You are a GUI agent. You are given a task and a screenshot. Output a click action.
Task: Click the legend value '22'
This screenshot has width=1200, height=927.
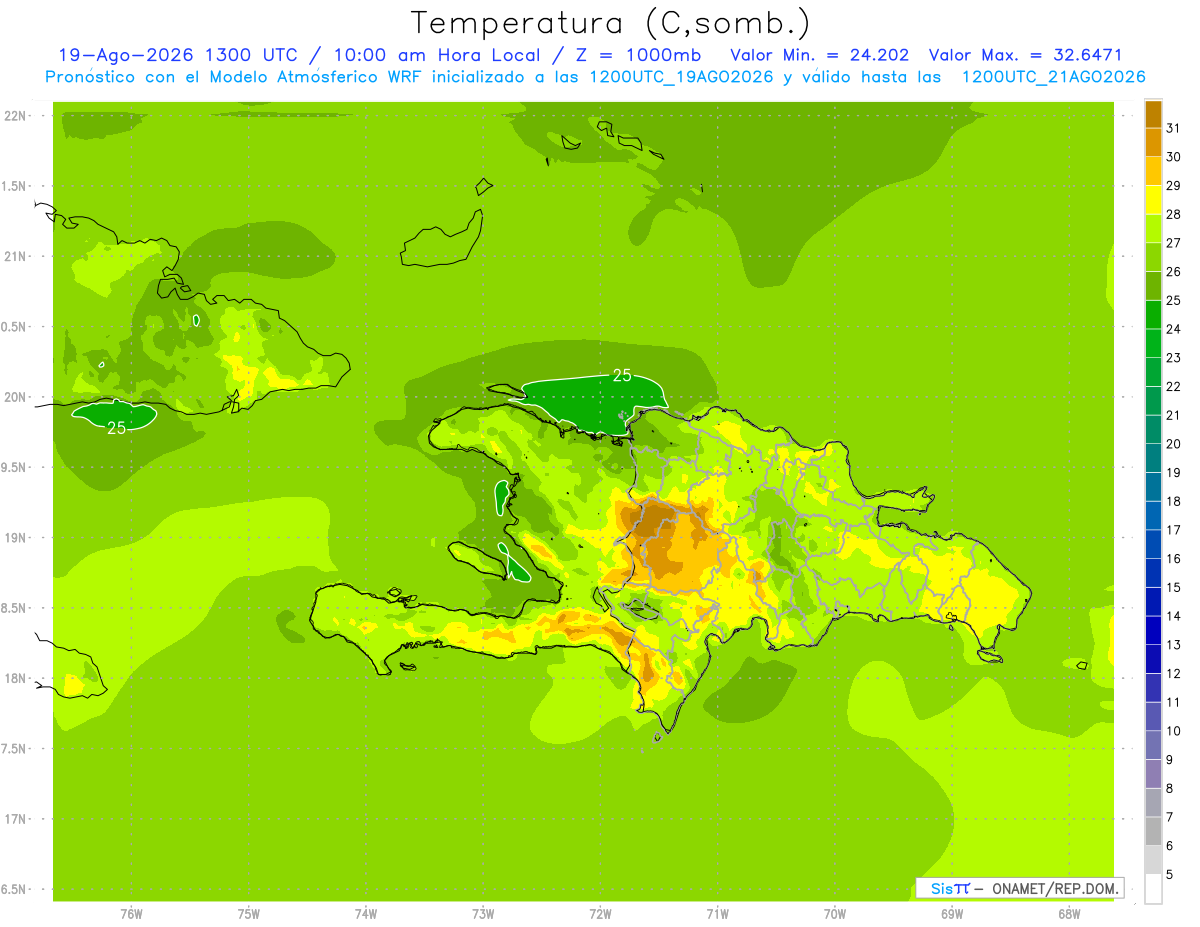[1174, 387]
